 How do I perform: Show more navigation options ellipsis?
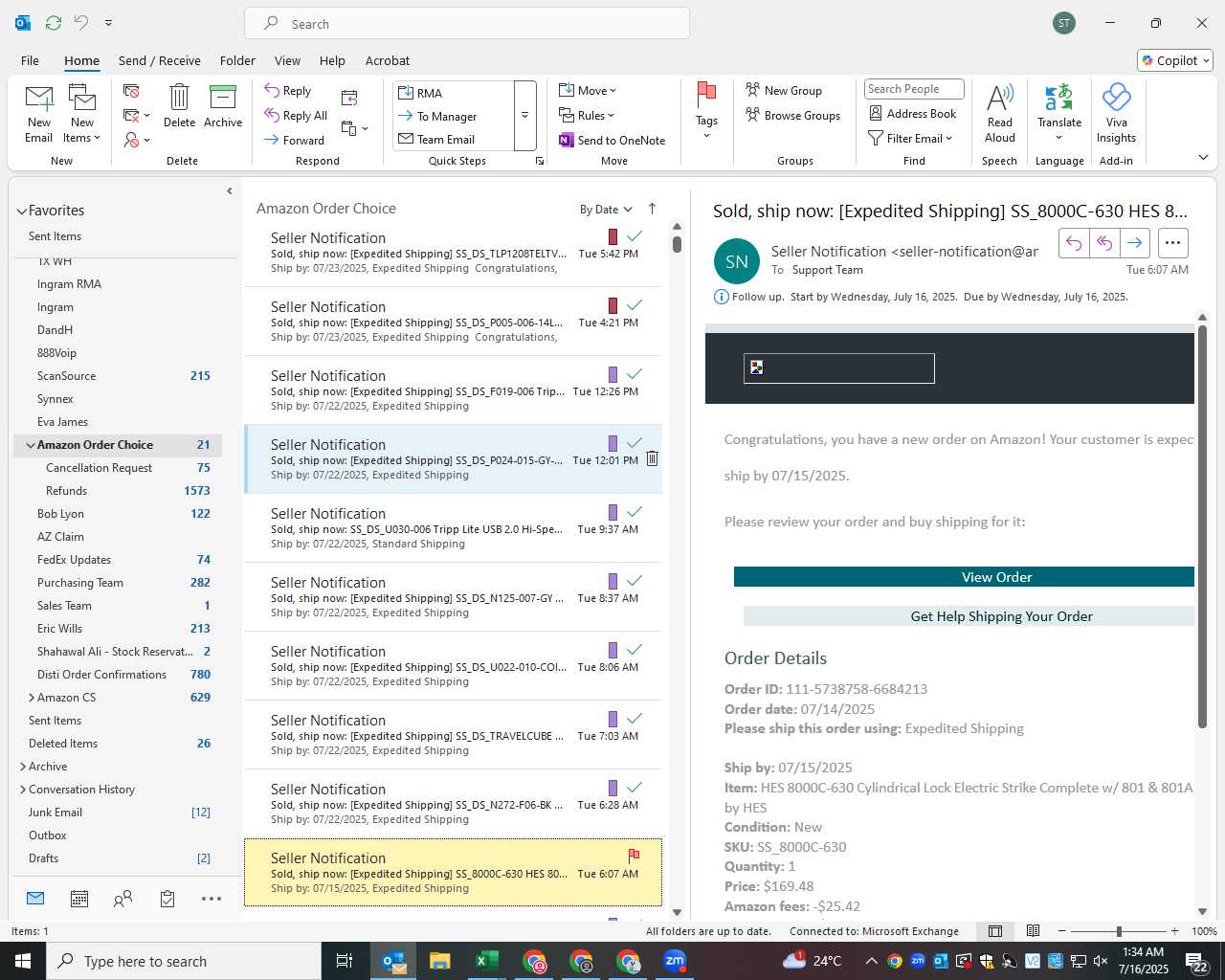tap(212, 899)
